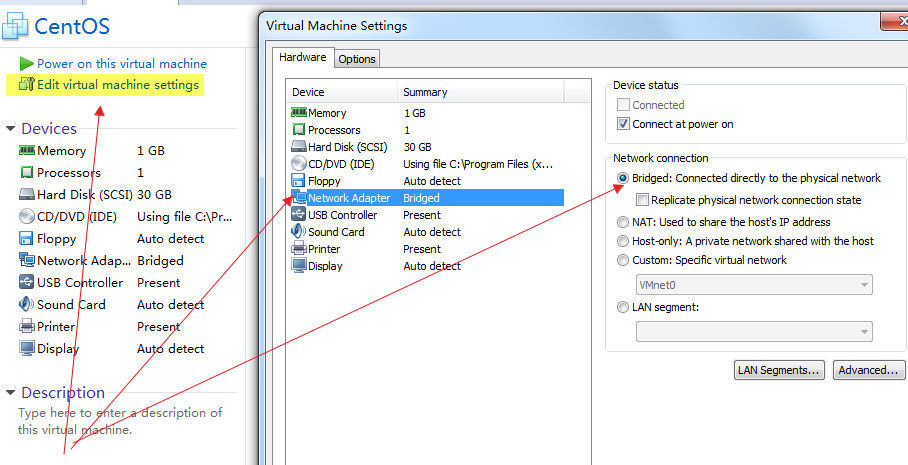Image resolution: width=908 pixels, height=465 pixels.
Task: Click the wrench icon beside Edit settings
Action: pyautogui.click(x=27, y=85)
